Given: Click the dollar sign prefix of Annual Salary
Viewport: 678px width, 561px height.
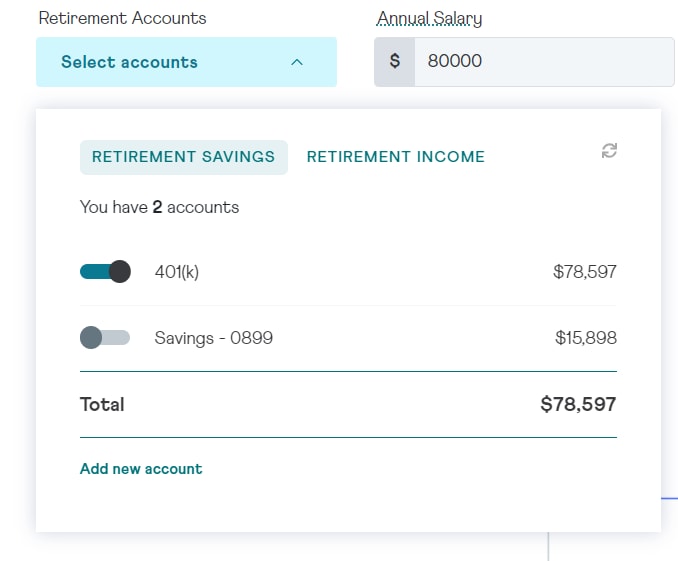Looking at the screenshot, I should [394, 61].
